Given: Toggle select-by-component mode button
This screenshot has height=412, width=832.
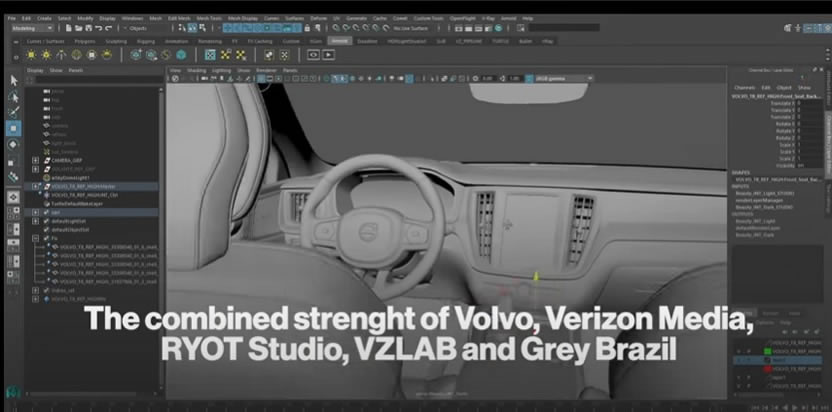Looking at the screenshot, I should tap(202, 28).
